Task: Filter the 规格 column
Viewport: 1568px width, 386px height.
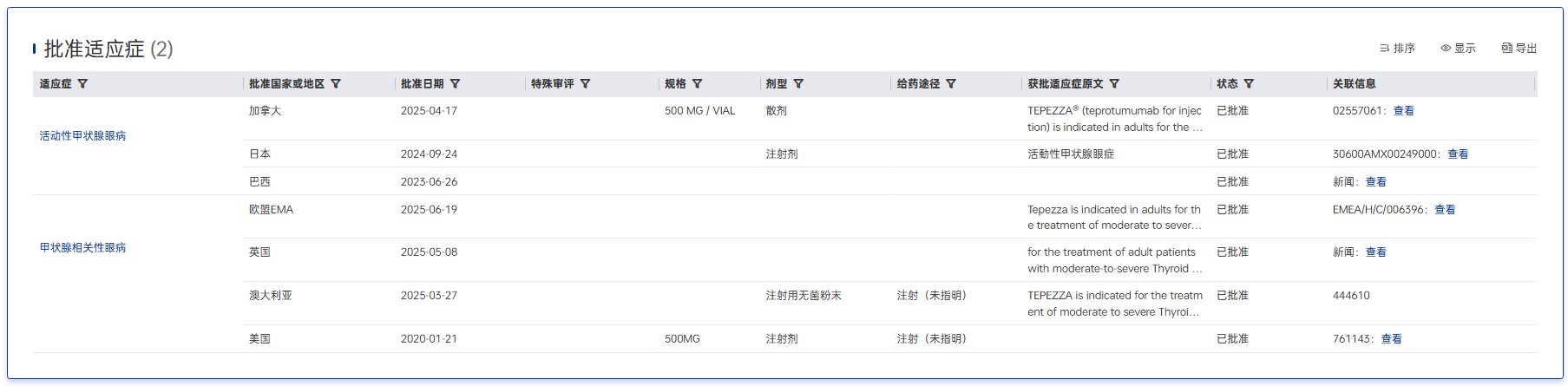Action: 697,84
